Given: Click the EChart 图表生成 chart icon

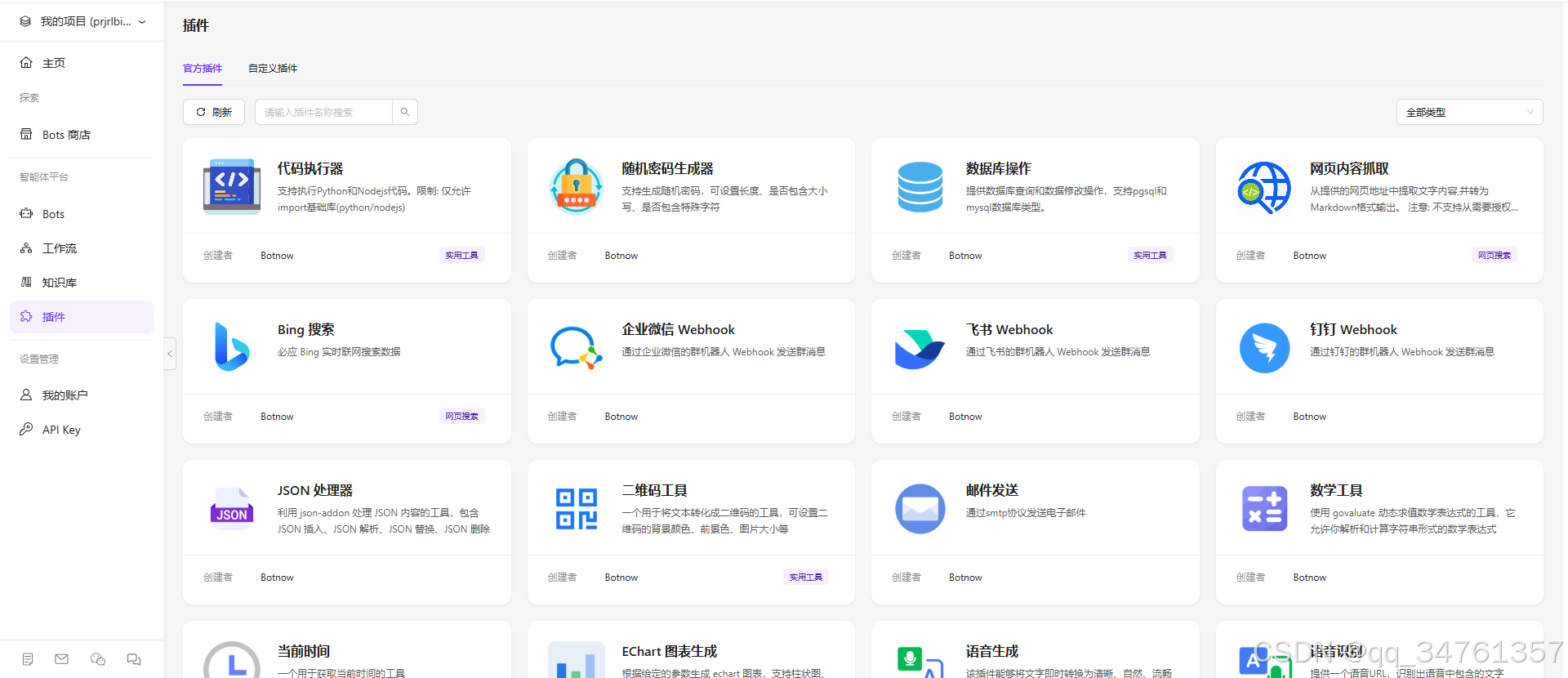Looking at the screenshot, I should [577, 660].
